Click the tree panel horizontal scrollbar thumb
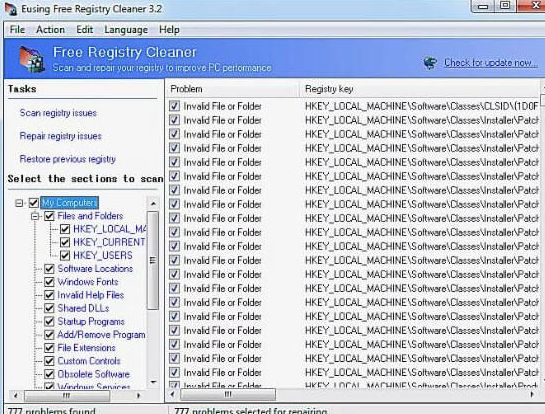The width and height of the screenshot is (545, 414). 67,396
